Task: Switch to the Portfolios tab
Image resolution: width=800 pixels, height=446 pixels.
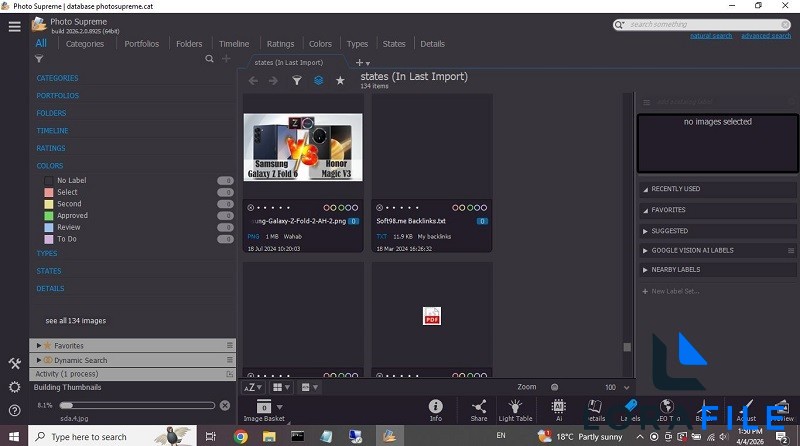Action: point(142,44)
